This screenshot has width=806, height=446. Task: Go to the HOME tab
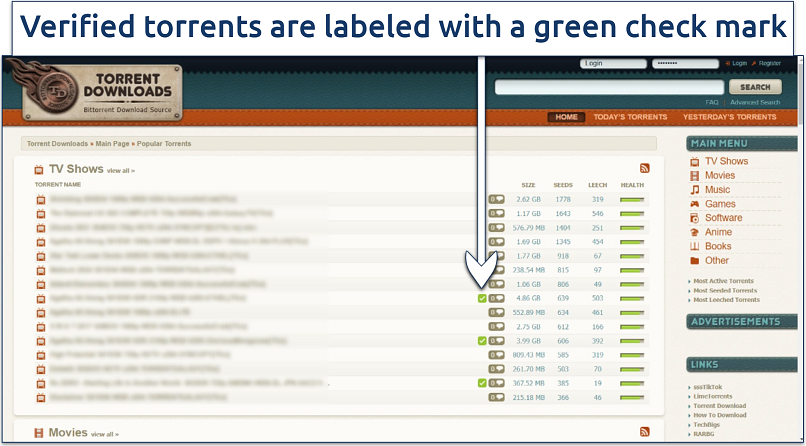pyautogui.click(x=566, y=117)
